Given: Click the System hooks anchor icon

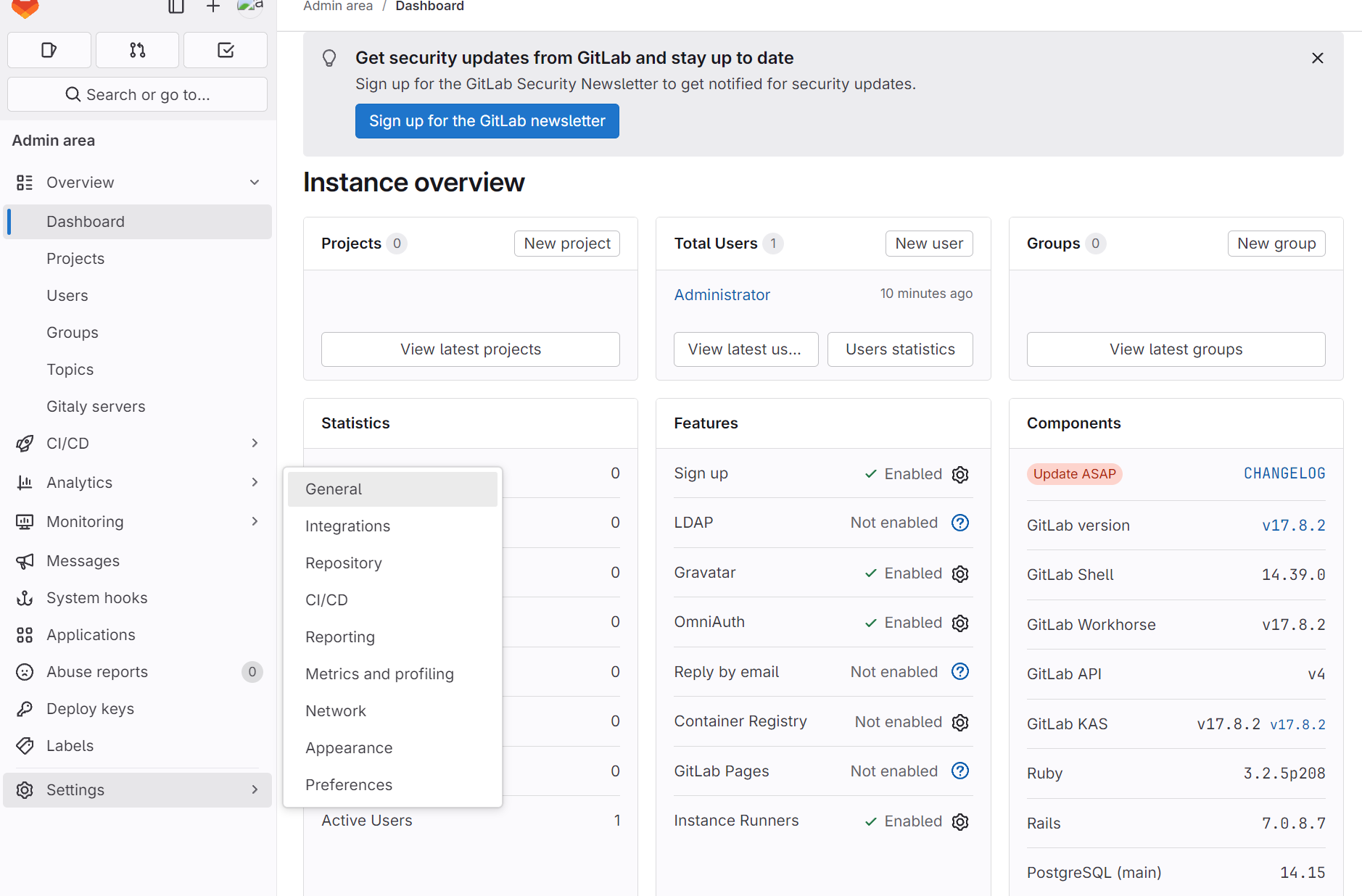Looking at the screenshot, I should pyautogui.click(x=25, y=598).
